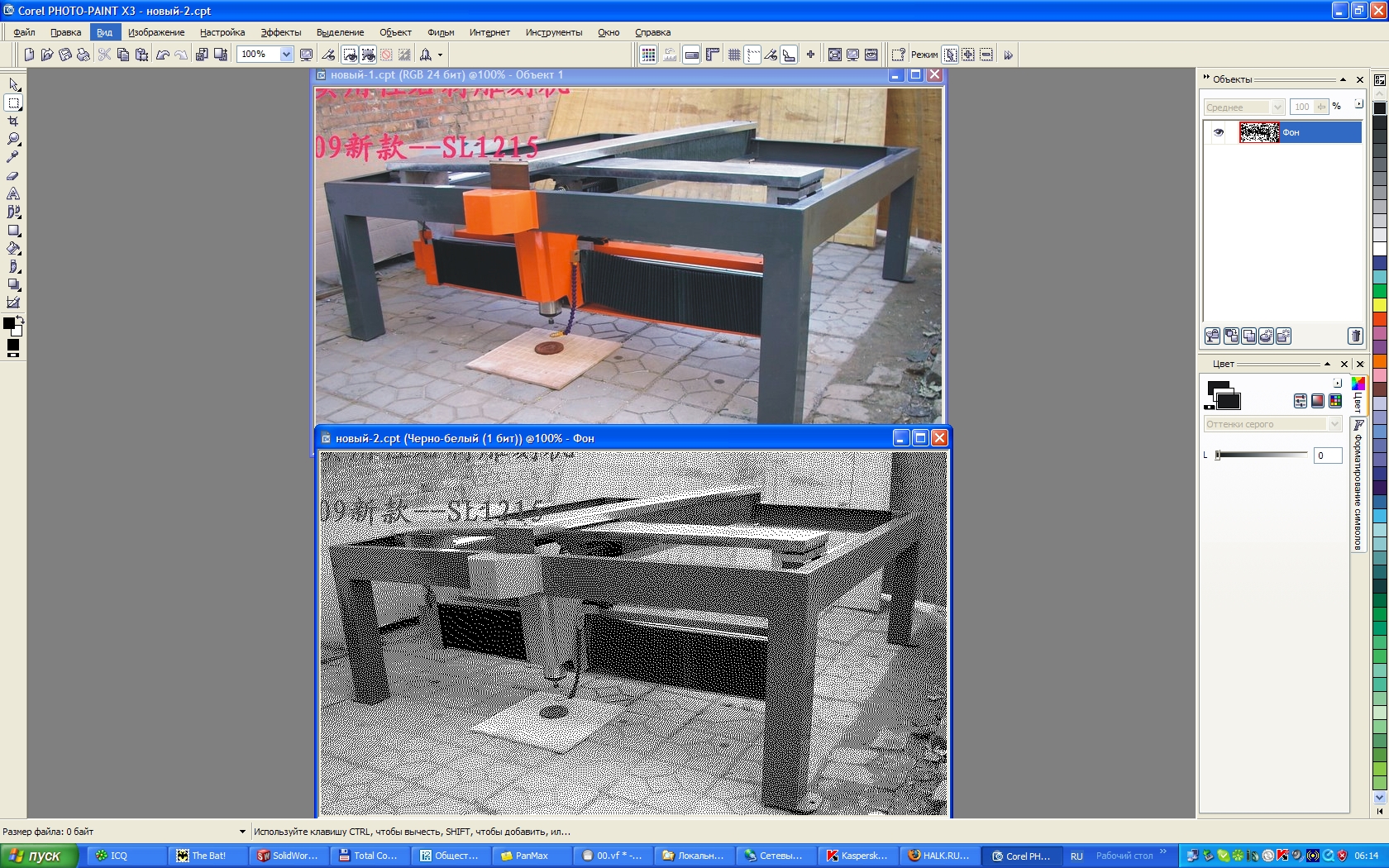The height and width of the screenshot is (868, 1389).
Task: Pick the Eyedropper tool
Action: click(13, 157)
